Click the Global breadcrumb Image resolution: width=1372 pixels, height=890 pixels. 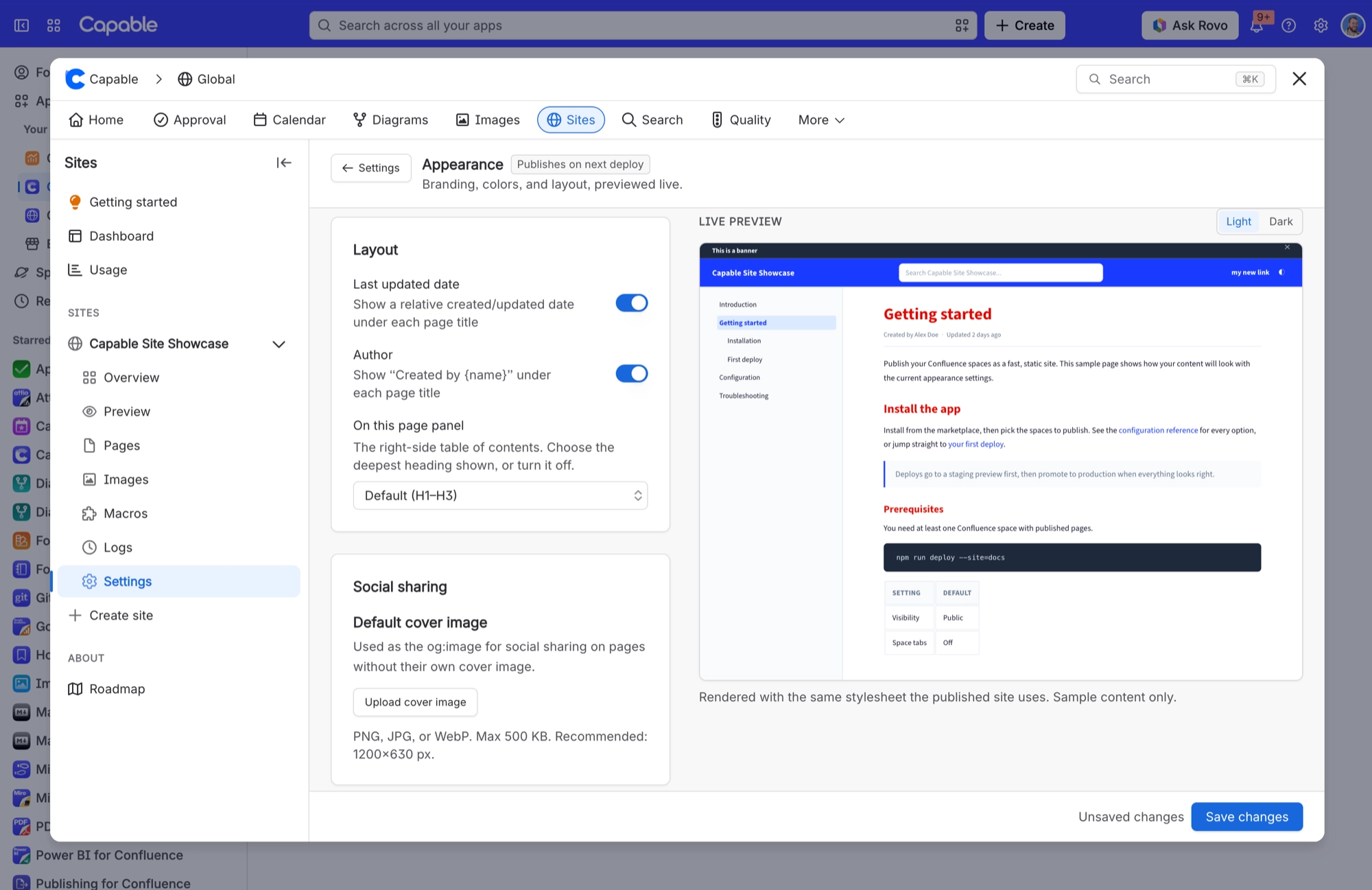pyautogui.click(x=206, y=80)
